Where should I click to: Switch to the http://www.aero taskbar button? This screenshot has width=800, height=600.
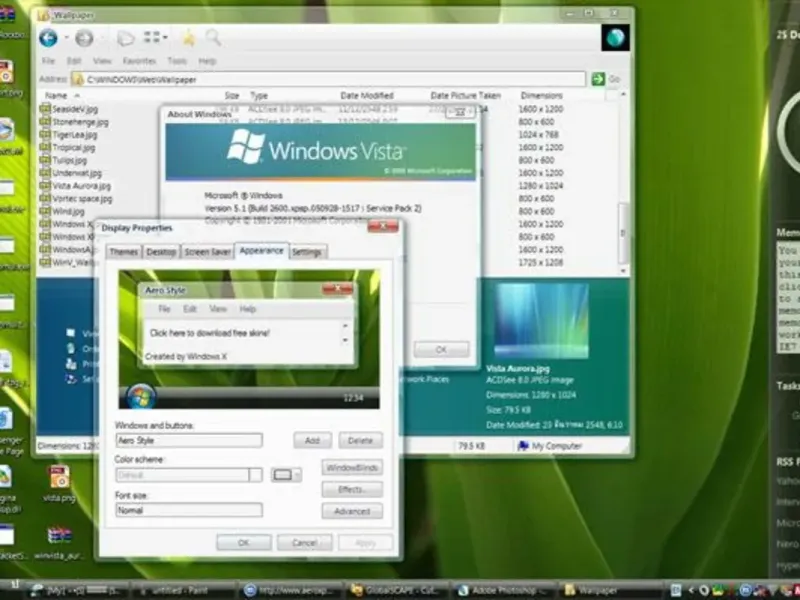290,591
